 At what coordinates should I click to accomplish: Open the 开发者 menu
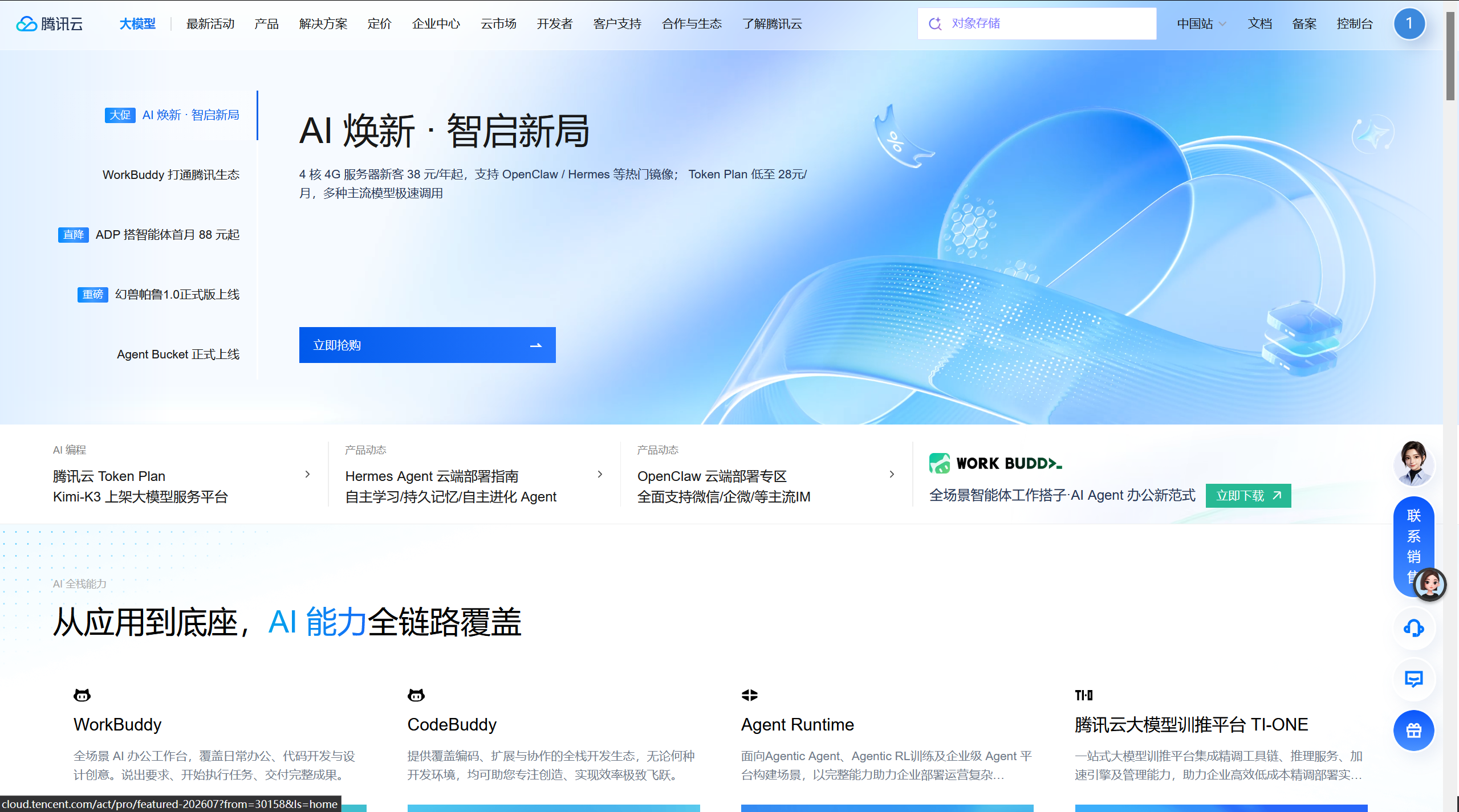click(555, 24)
